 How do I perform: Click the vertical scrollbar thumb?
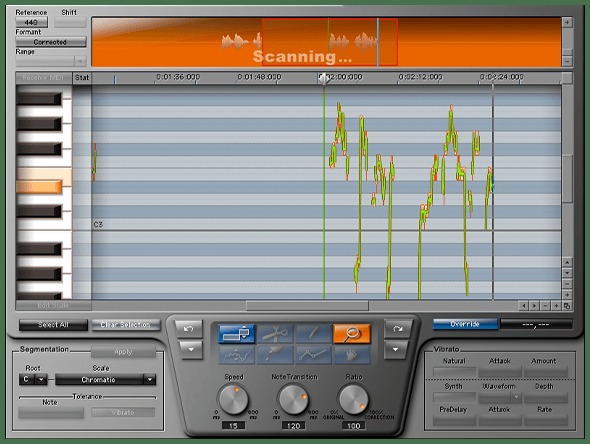pos(567,179)
